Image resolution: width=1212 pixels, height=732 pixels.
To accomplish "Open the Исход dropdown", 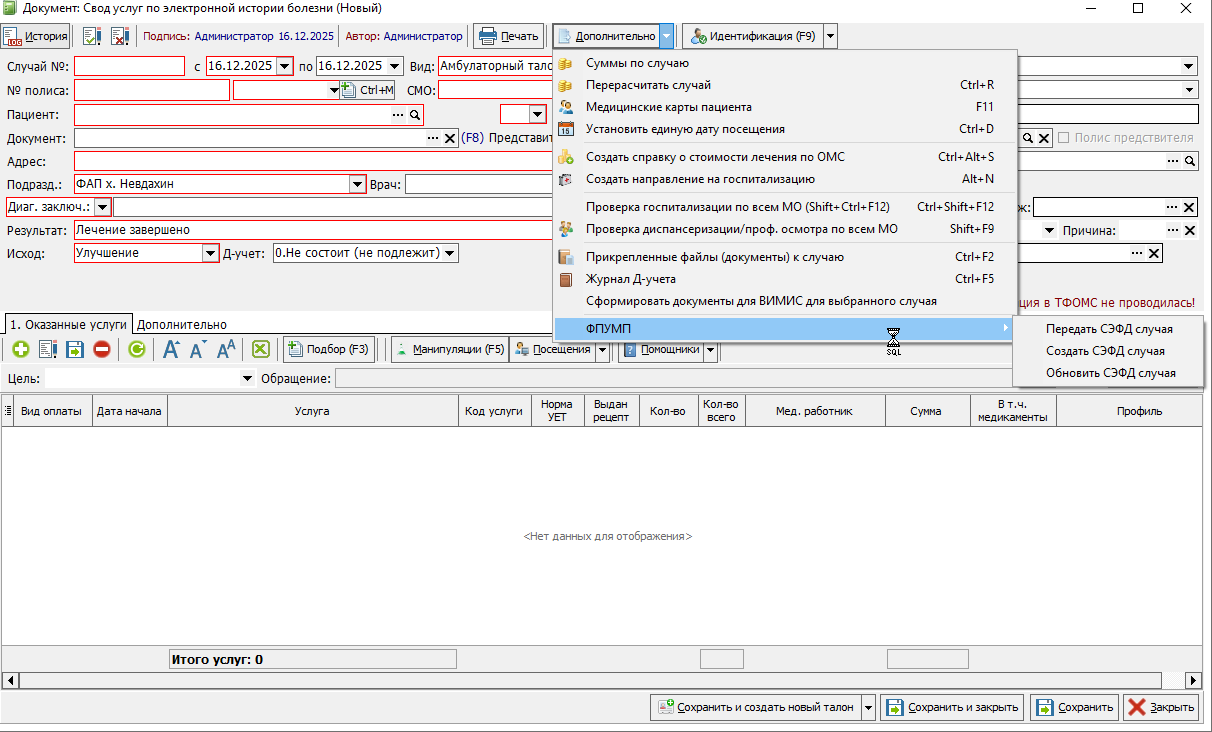I will [x=210, y=254].
